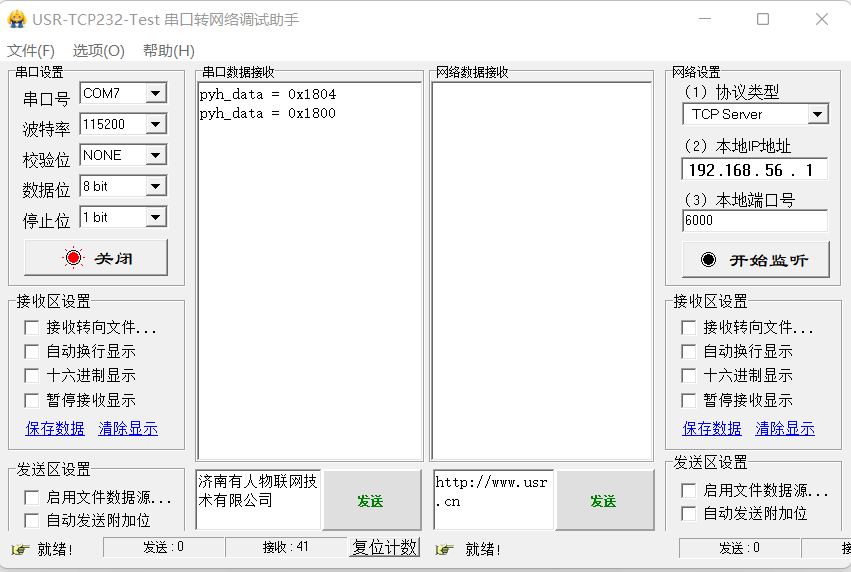Click the network status bar hand icon
Viewport: 851px width, 572px height.
(444, 549)
